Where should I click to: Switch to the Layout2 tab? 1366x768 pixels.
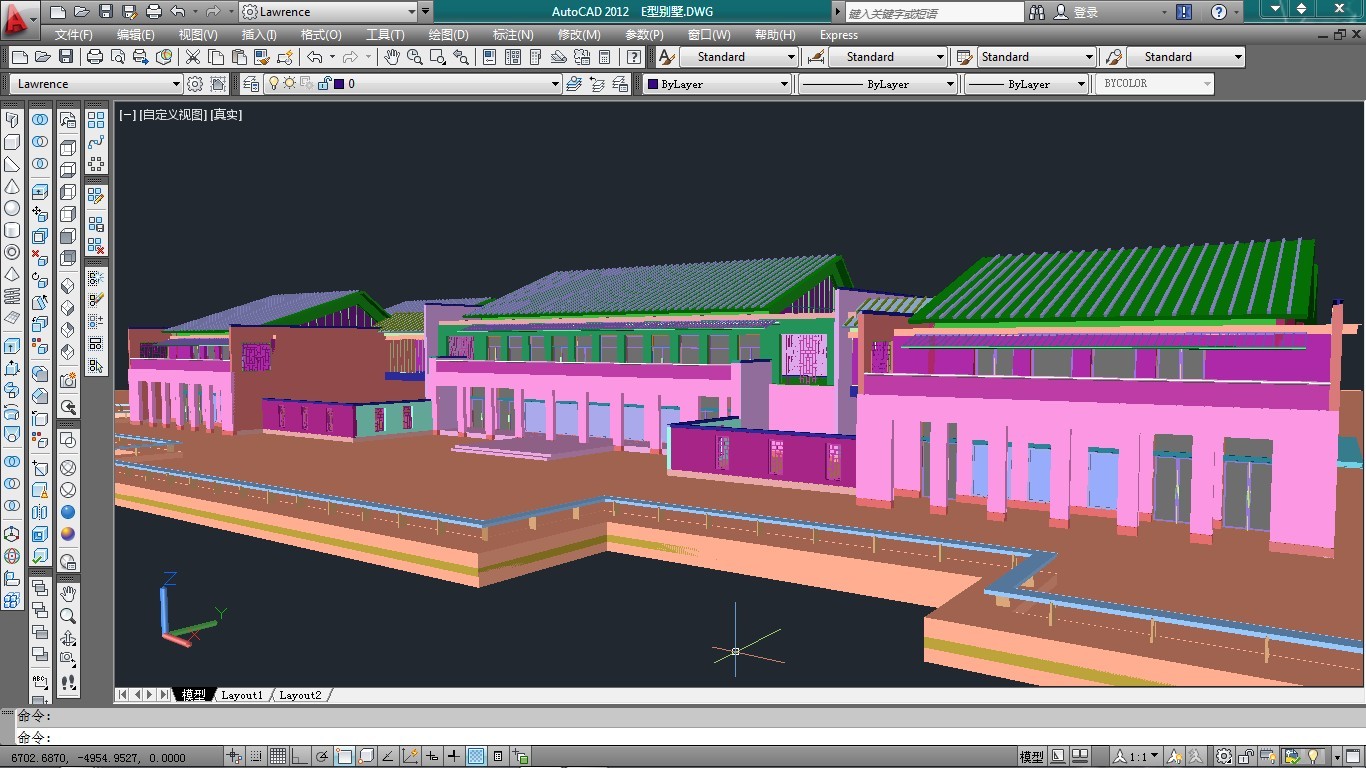point(300,695)
